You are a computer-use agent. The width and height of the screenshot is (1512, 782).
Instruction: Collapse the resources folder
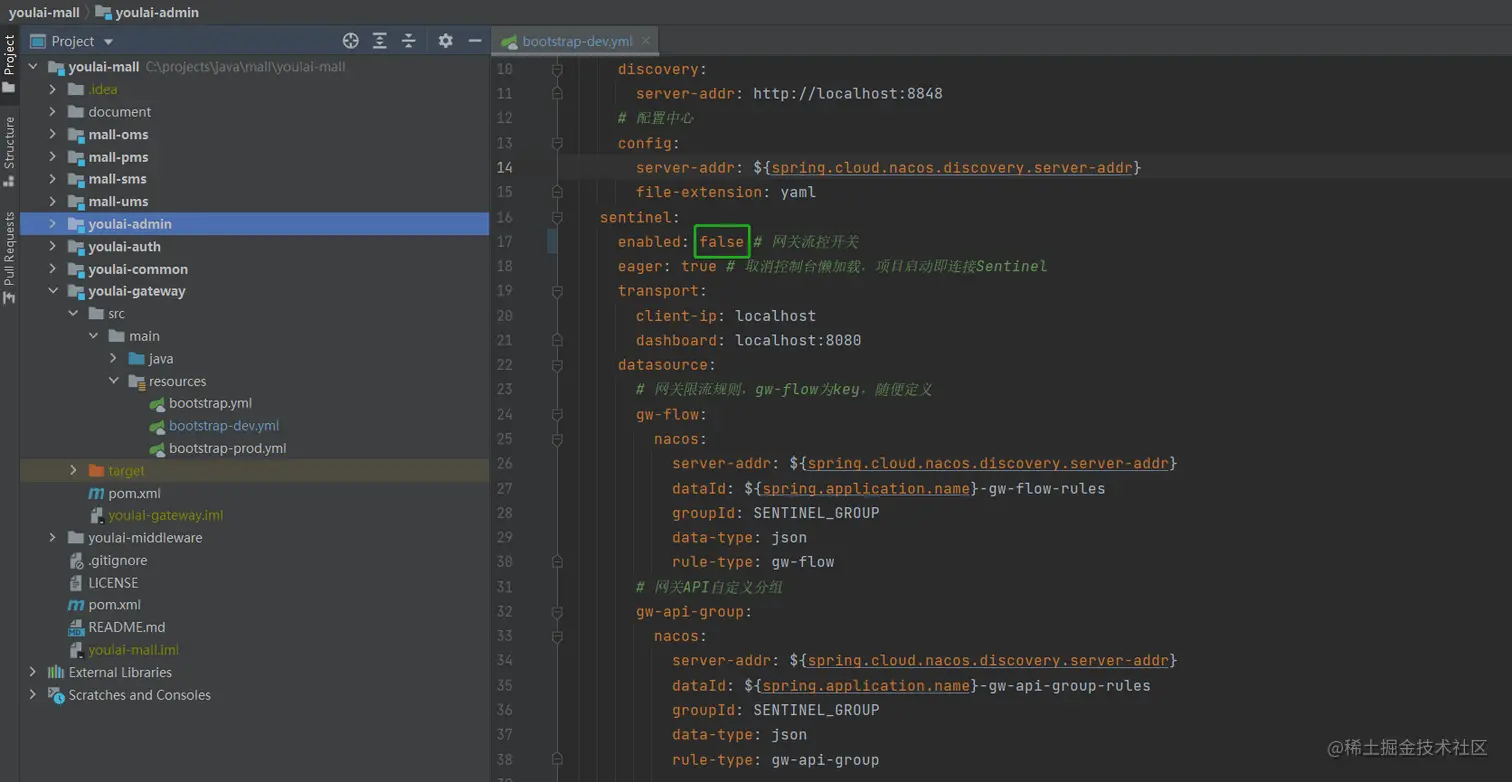pyautogui.click(x=113, y=381)
